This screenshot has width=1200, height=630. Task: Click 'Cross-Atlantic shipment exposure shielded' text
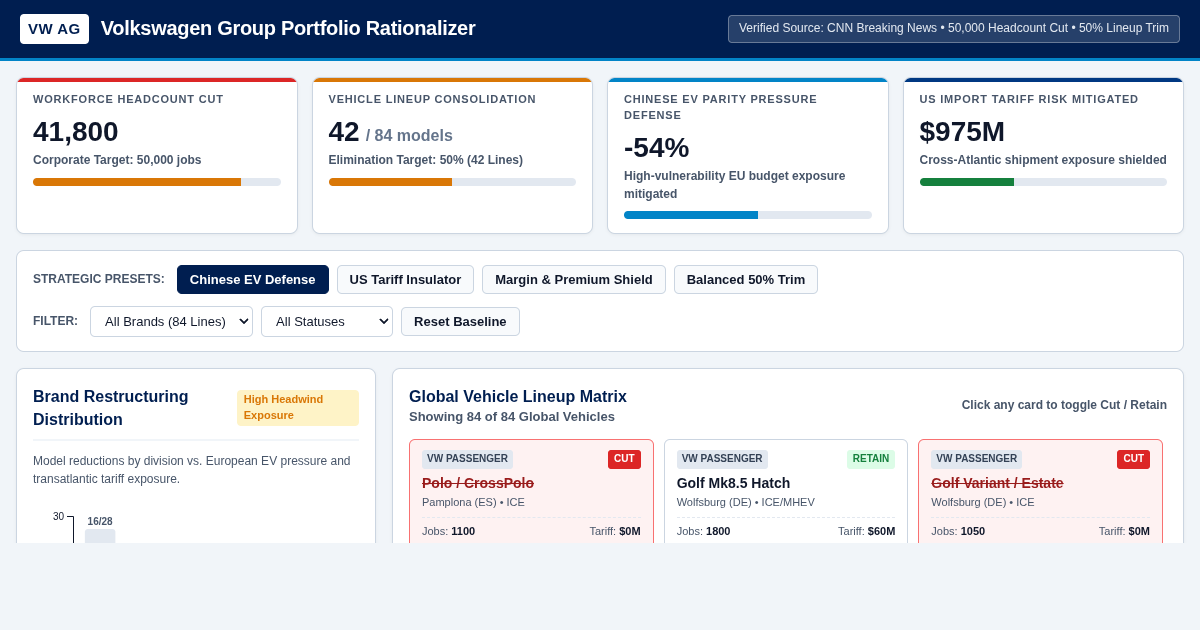click(1043, 160)
